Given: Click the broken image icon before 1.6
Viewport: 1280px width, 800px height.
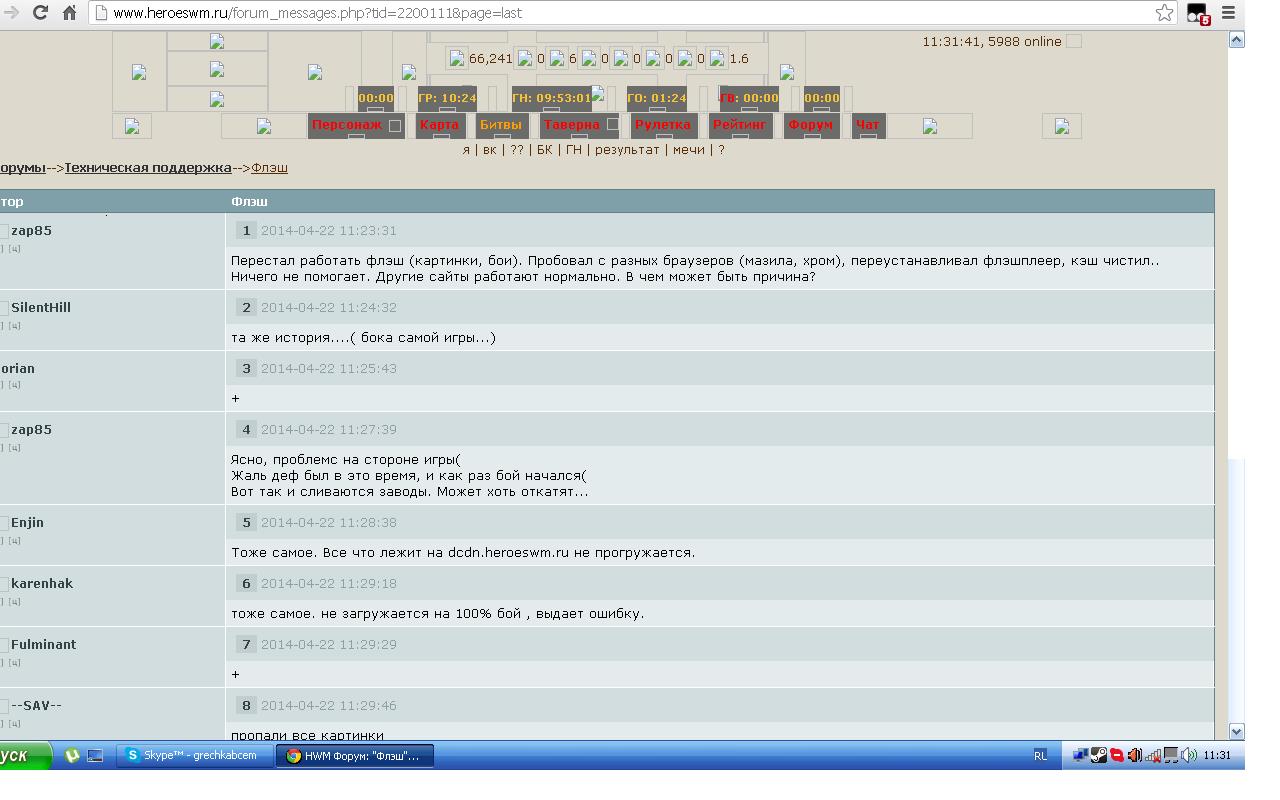Looking at the screenshot, I should [717, 59].
